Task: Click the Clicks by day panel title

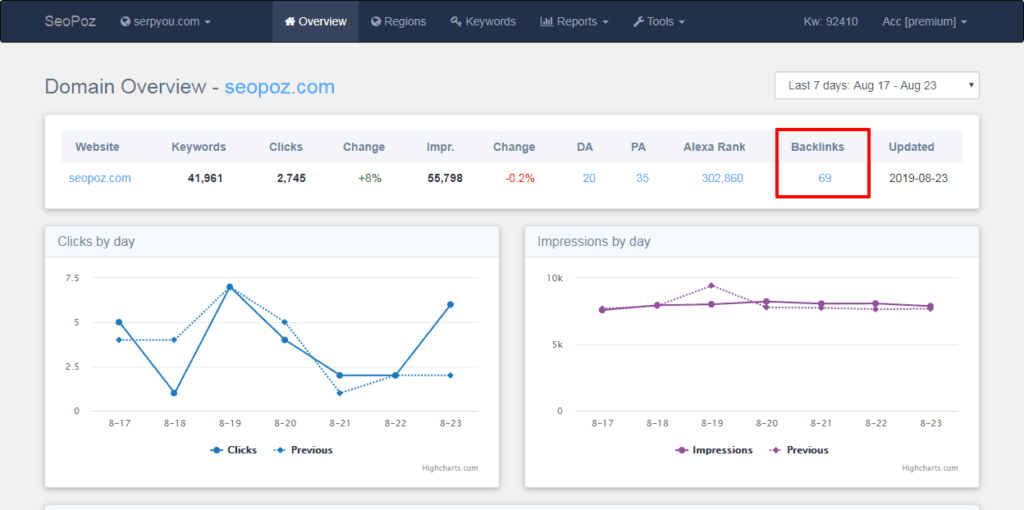Action: [x=96, y=242]
